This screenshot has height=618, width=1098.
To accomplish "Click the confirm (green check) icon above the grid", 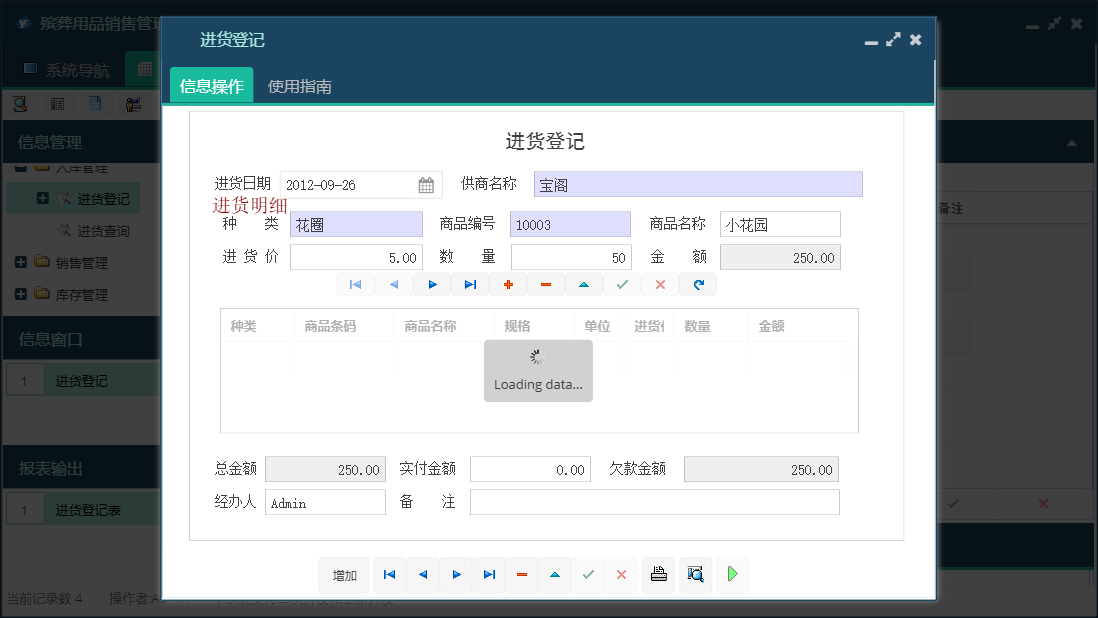I will point(622,284).
